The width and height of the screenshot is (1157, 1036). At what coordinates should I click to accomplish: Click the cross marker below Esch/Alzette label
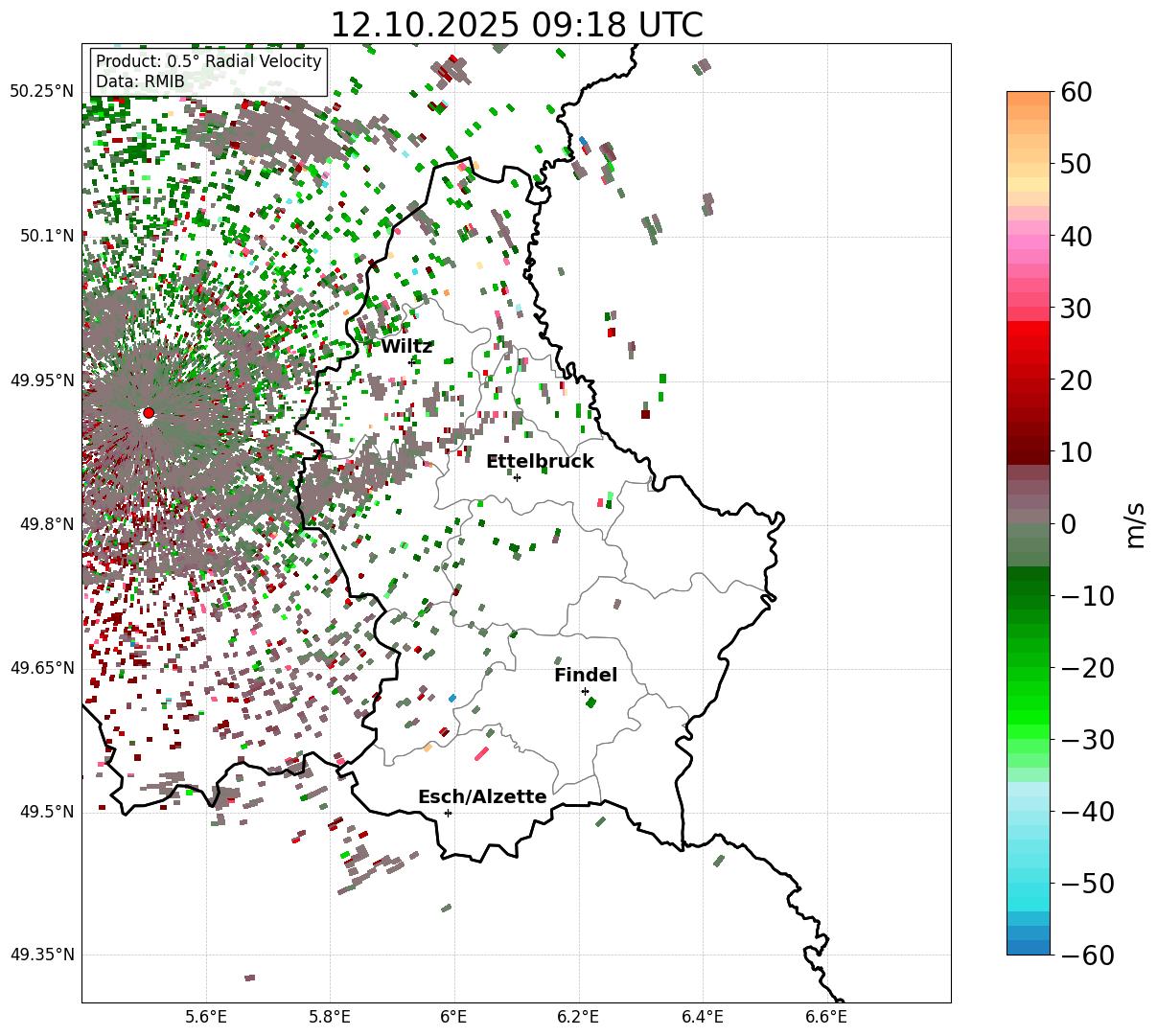coord(448,813)
